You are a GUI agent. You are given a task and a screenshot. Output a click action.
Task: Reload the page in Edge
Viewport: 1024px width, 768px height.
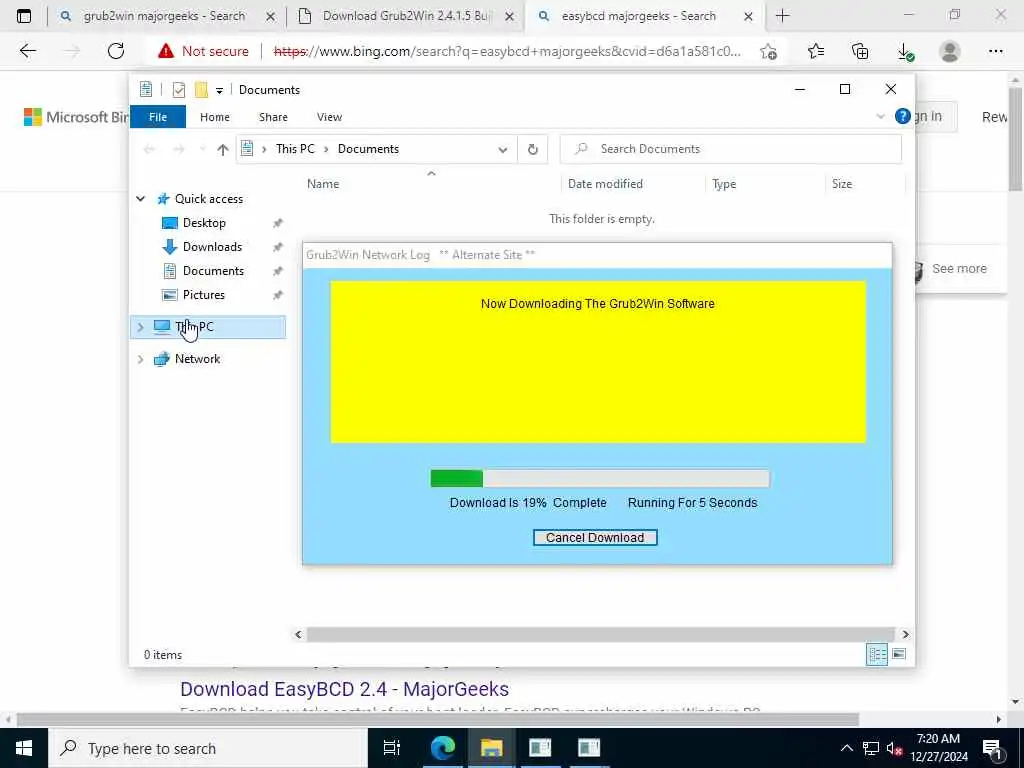click(116, 51)
